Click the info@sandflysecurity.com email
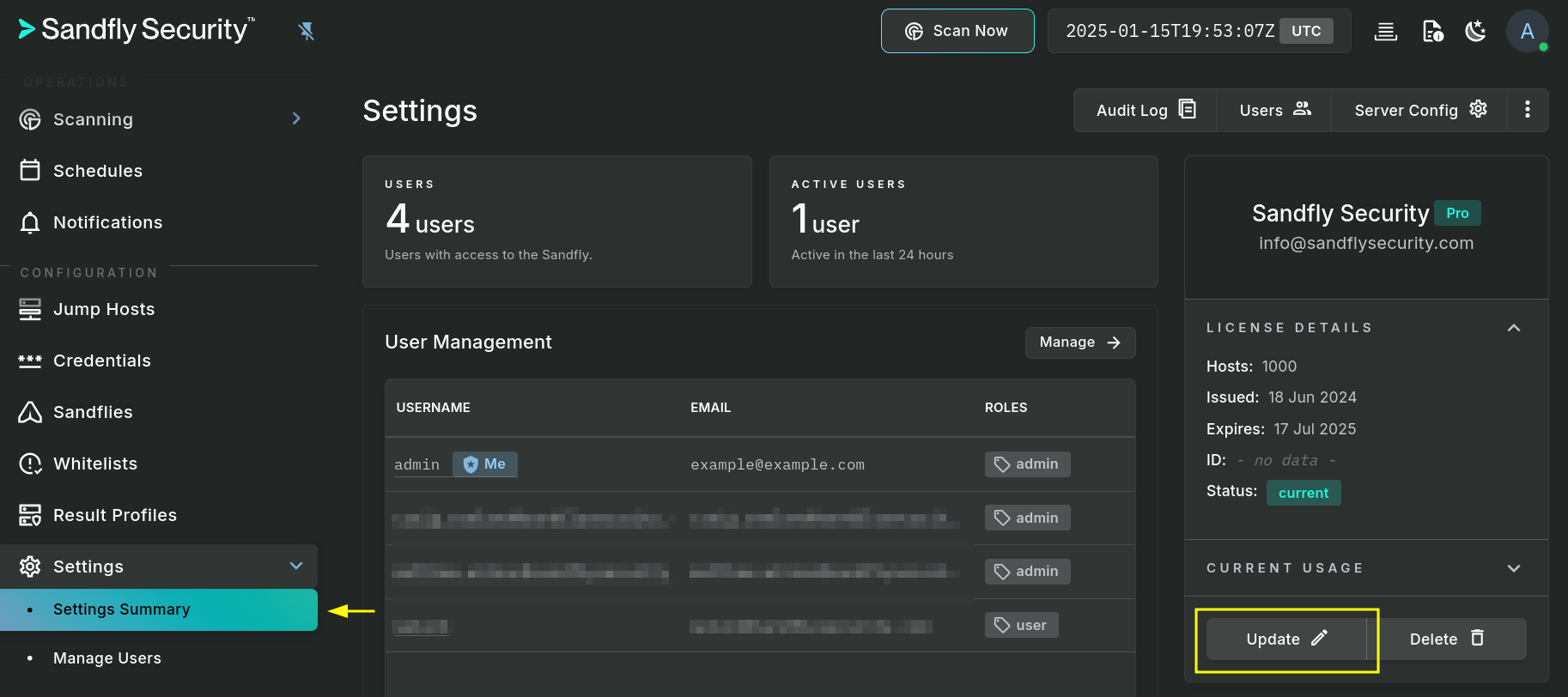 [x=1366, y=244]
